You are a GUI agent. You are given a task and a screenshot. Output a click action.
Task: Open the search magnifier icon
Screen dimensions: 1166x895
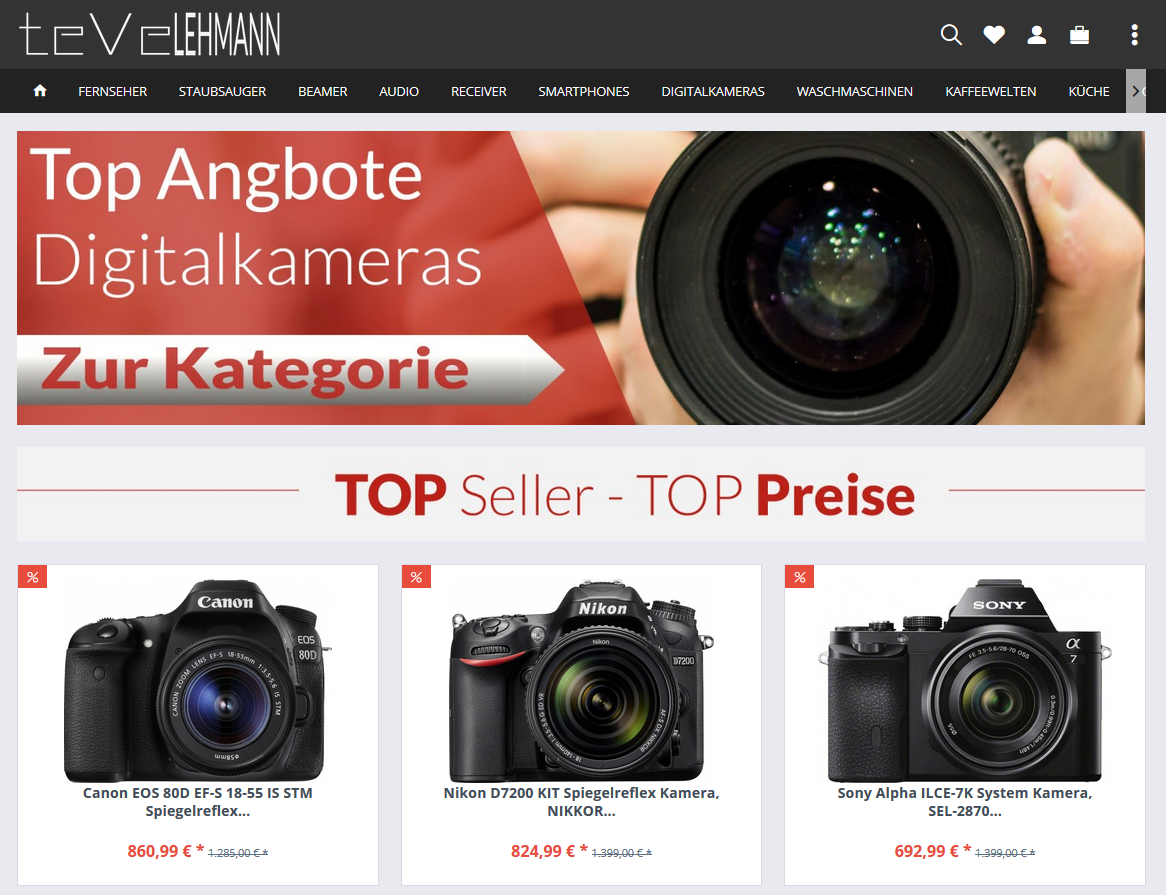(x=951, y=35)
